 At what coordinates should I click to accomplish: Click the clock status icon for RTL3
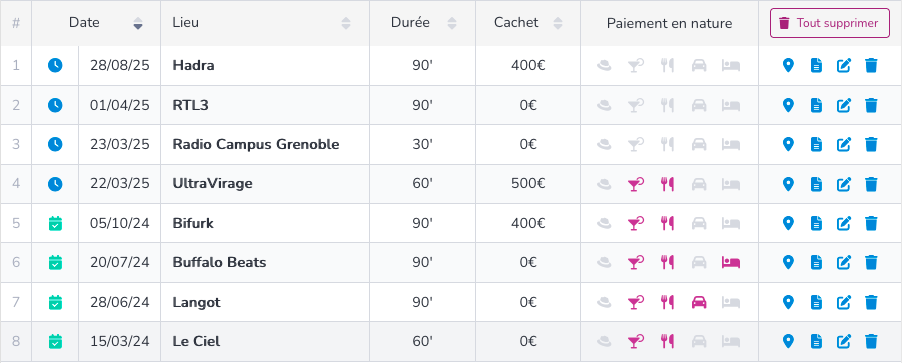(55, 105)
